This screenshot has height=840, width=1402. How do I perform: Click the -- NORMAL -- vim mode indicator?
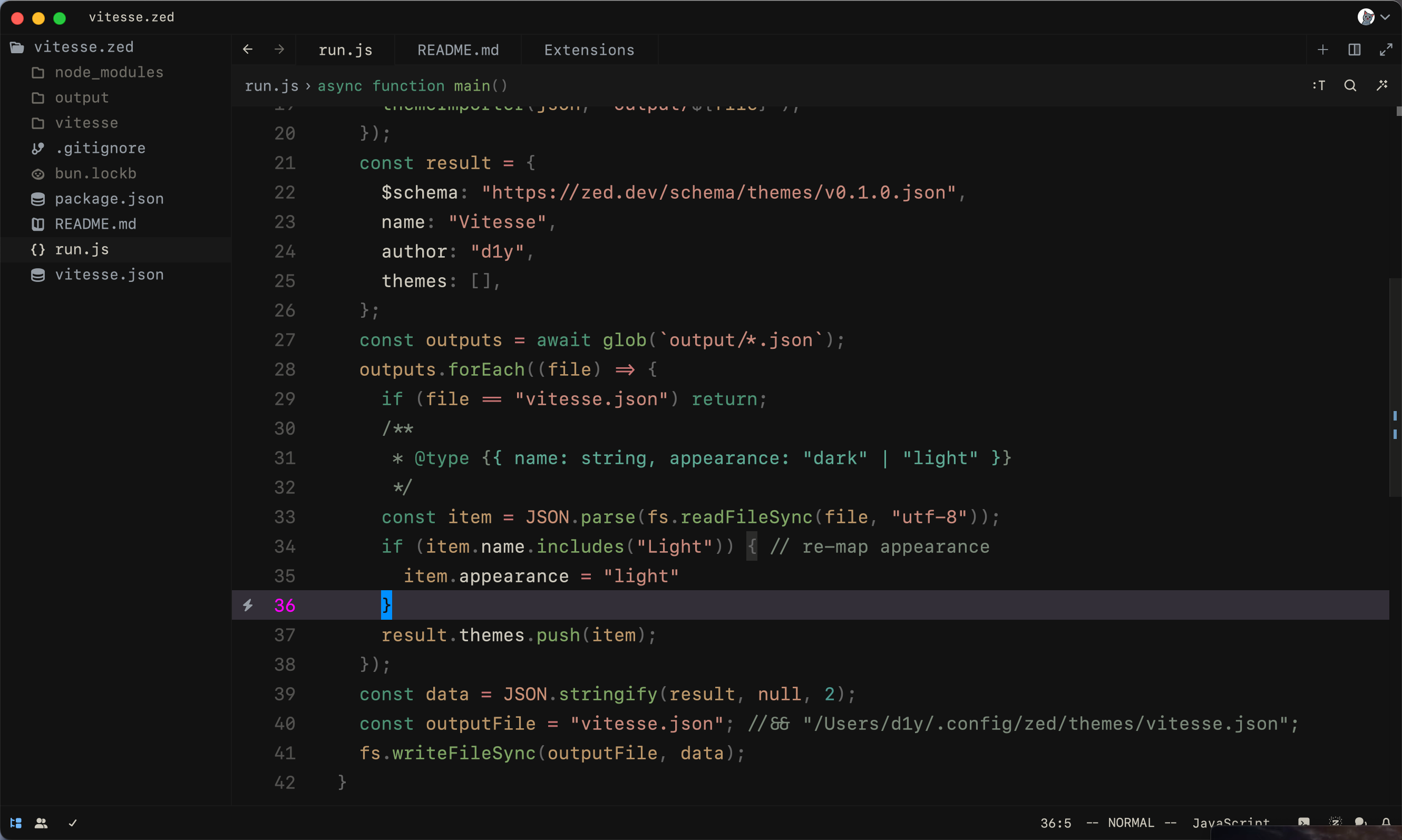[1131, 823]
